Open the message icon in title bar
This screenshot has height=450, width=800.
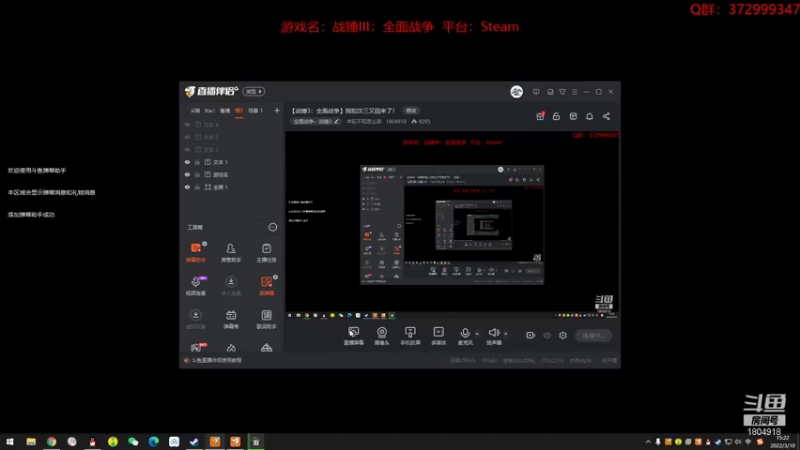(x=536, y=92)
